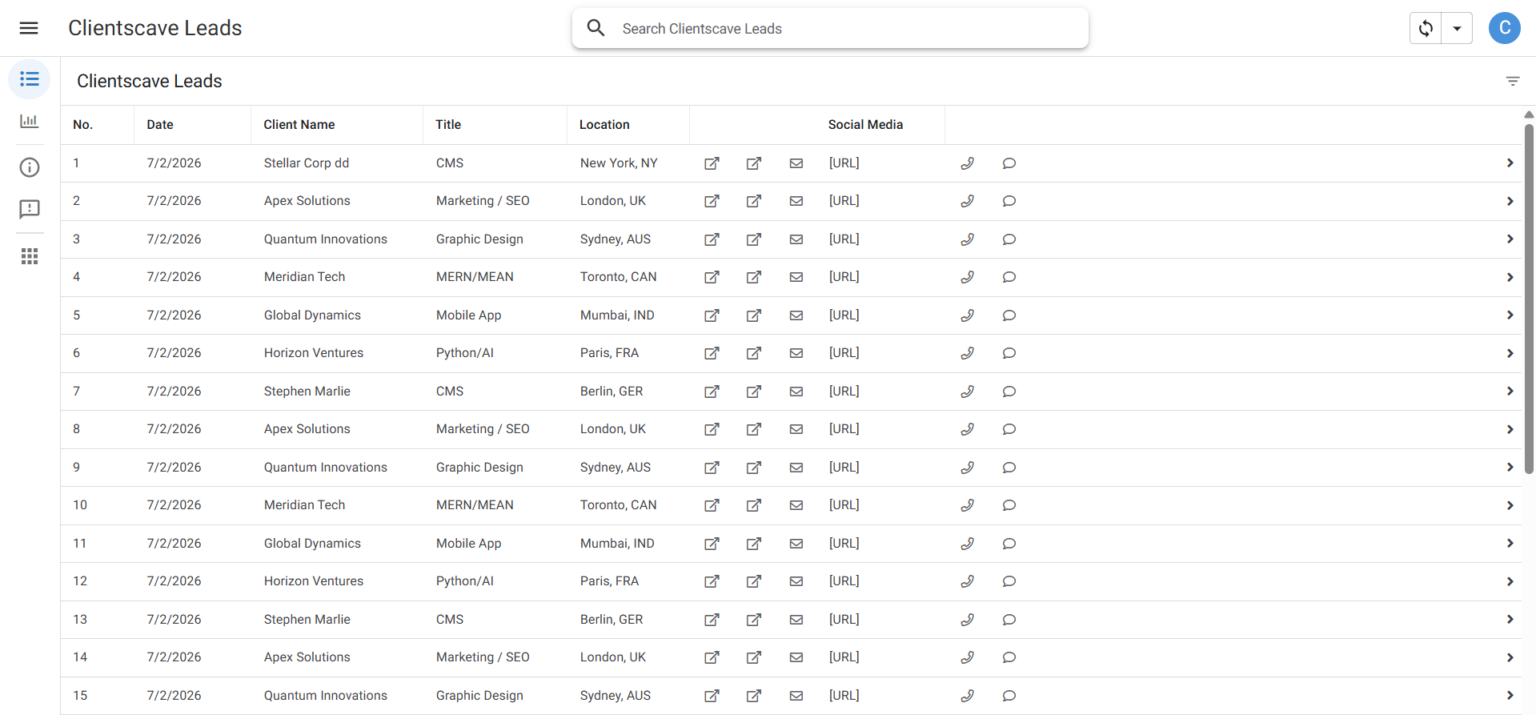Click phone icon for Stellar Corp dd
The image size is (1536, 715).
click(x=967, y=163)
